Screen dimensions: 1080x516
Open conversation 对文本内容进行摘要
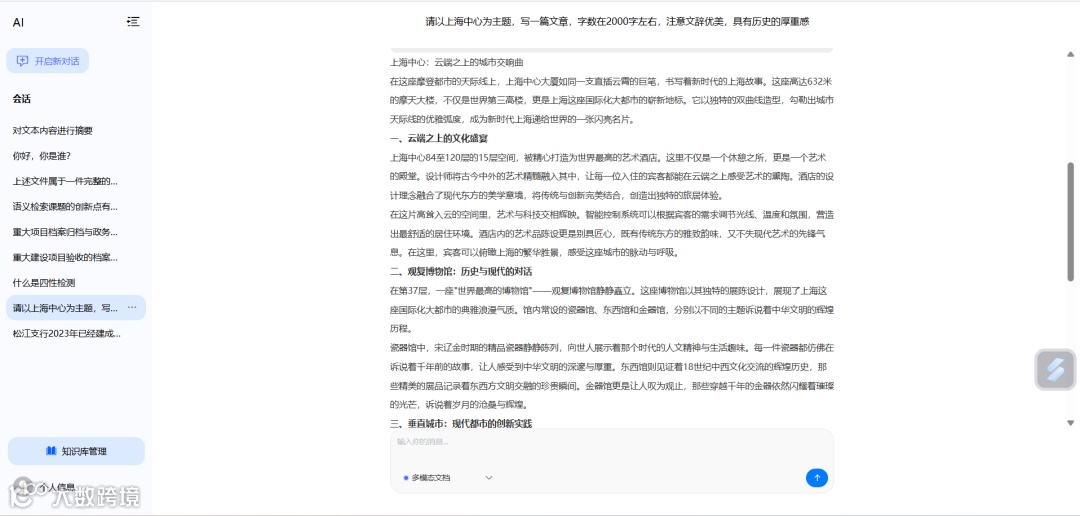52,130
